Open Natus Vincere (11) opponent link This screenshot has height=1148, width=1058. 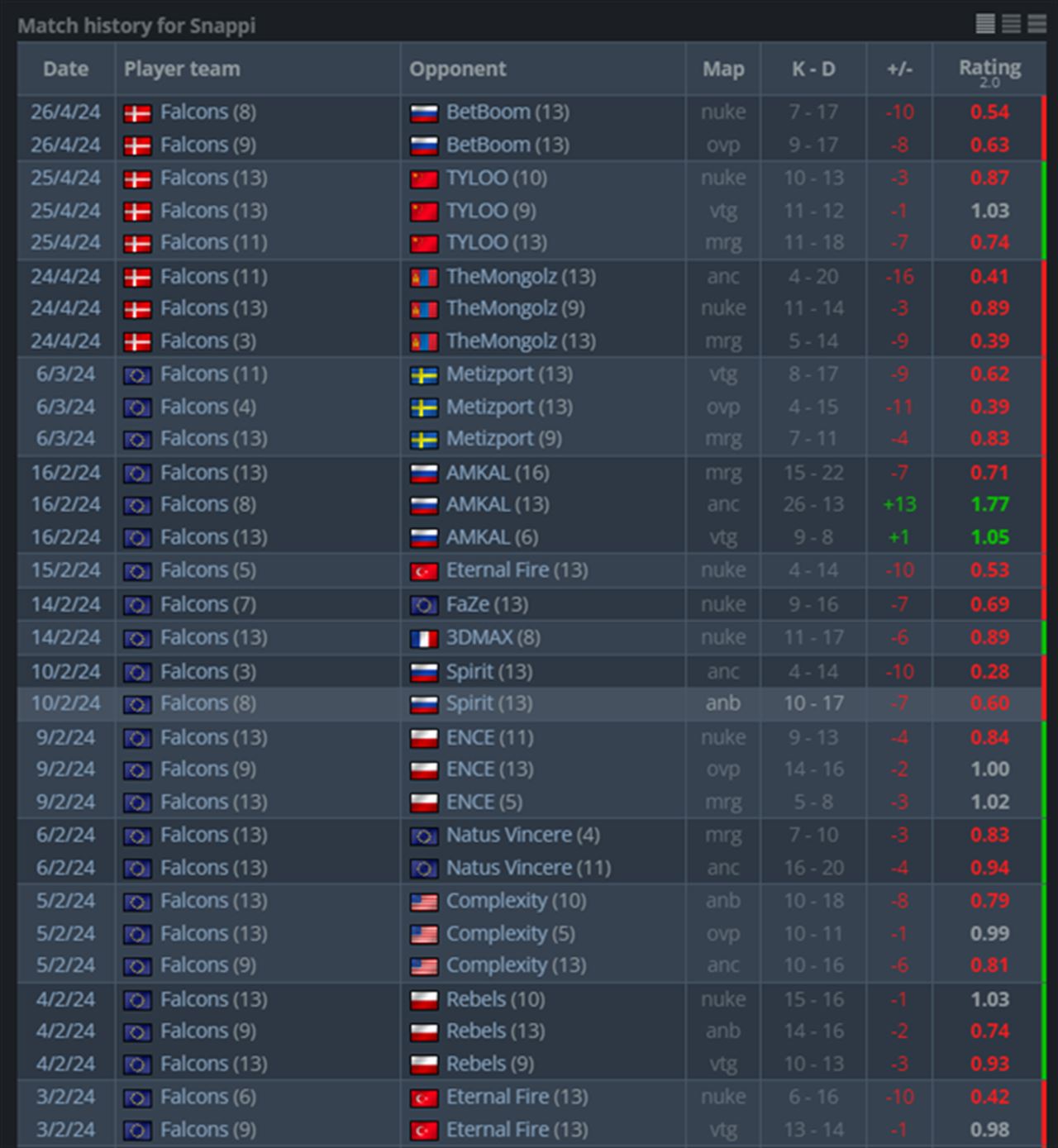click(x=528, y=868)
